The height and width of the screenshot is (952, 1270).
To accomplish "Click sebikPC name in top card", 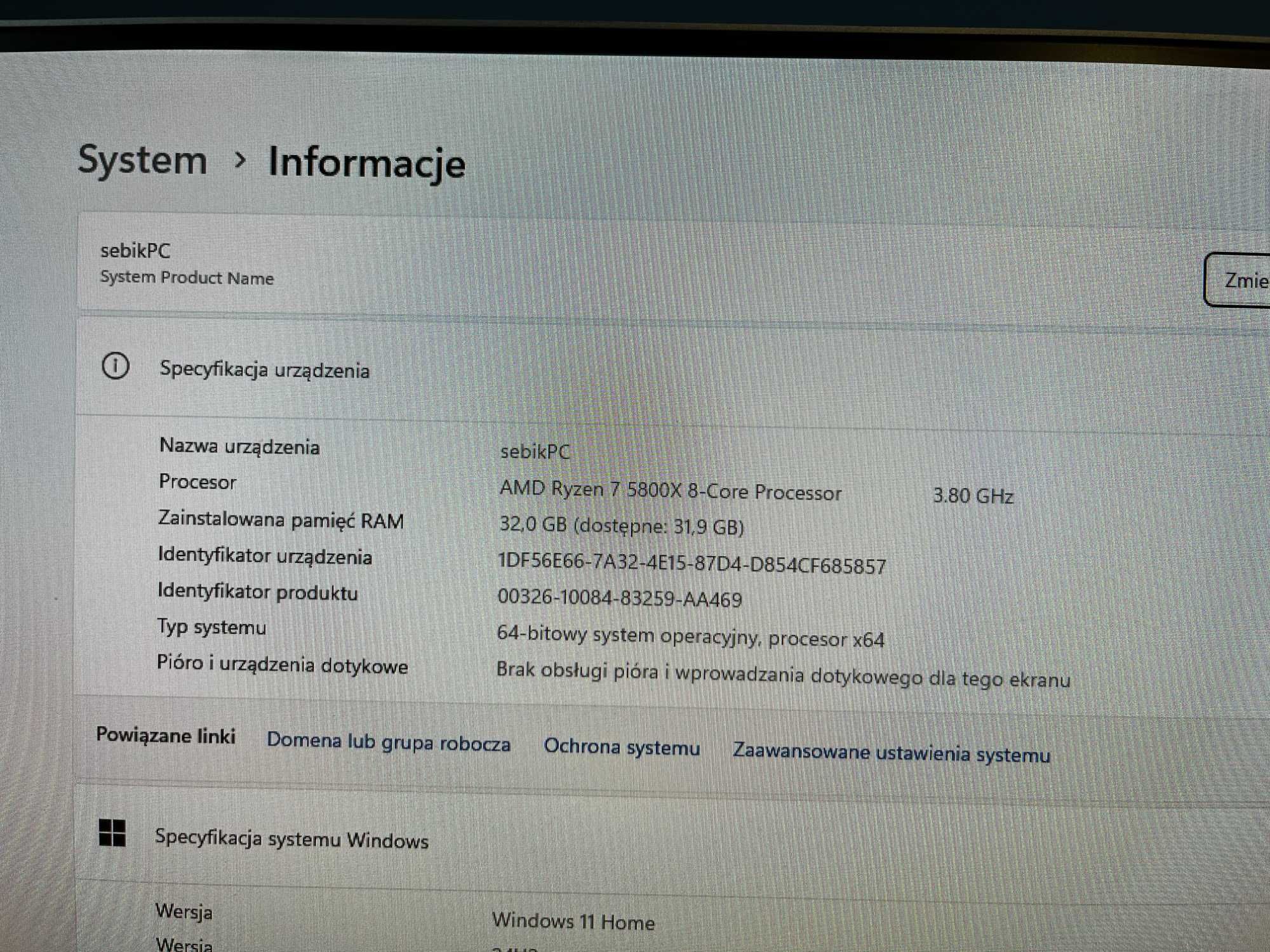I will pos(135,251).
